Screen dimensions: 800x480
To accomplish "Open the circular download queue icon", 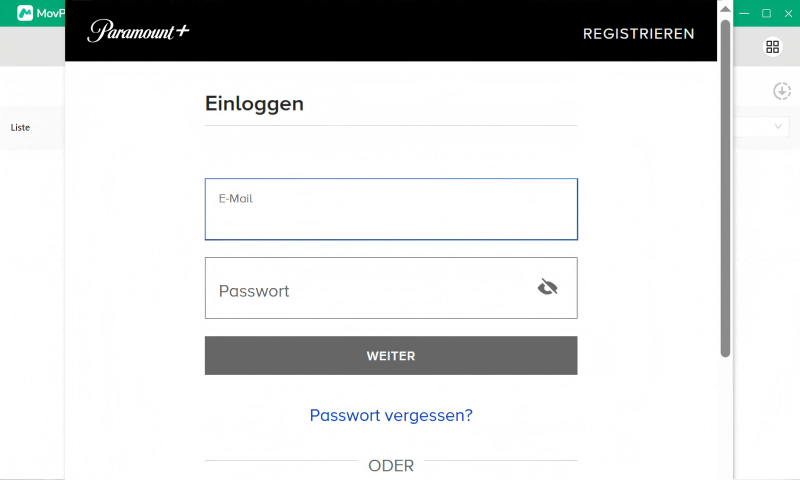I will [x=782, y=91].
